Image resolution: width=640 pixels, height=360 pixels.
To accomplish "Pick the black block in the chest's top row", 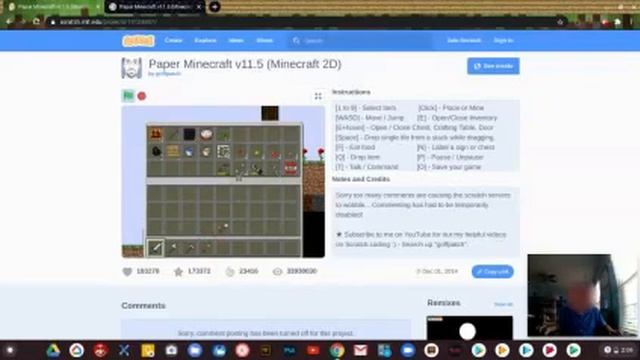I will tap(189, 134).
